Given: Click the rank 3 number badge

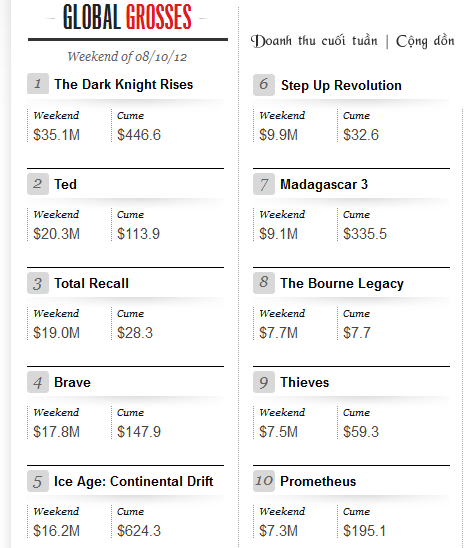Looking at the screenshot, I should click(38, 283).
